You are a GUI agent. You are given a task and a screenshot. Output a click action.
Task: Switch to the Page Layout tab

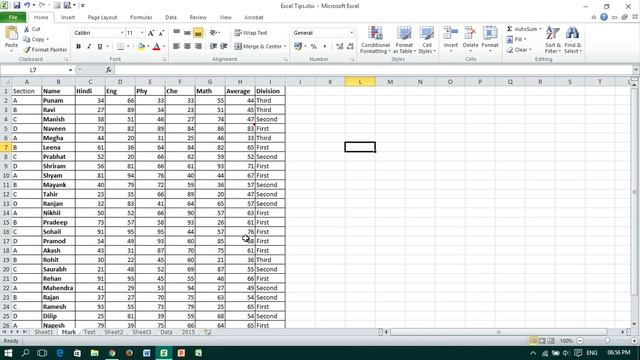tap(102, 18)
